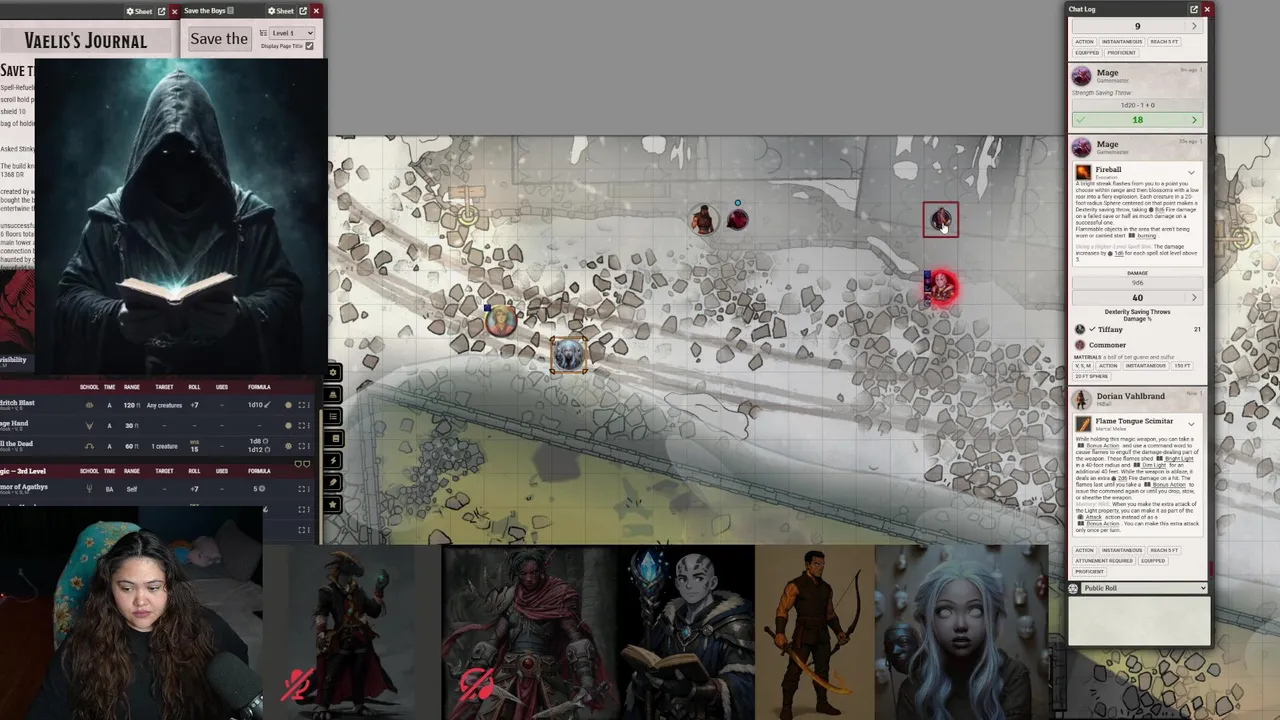The height and width of the screenshot is (720, 1280).
Task: Open Sheet settings in Save the Boys window
Action: [280, 11]
